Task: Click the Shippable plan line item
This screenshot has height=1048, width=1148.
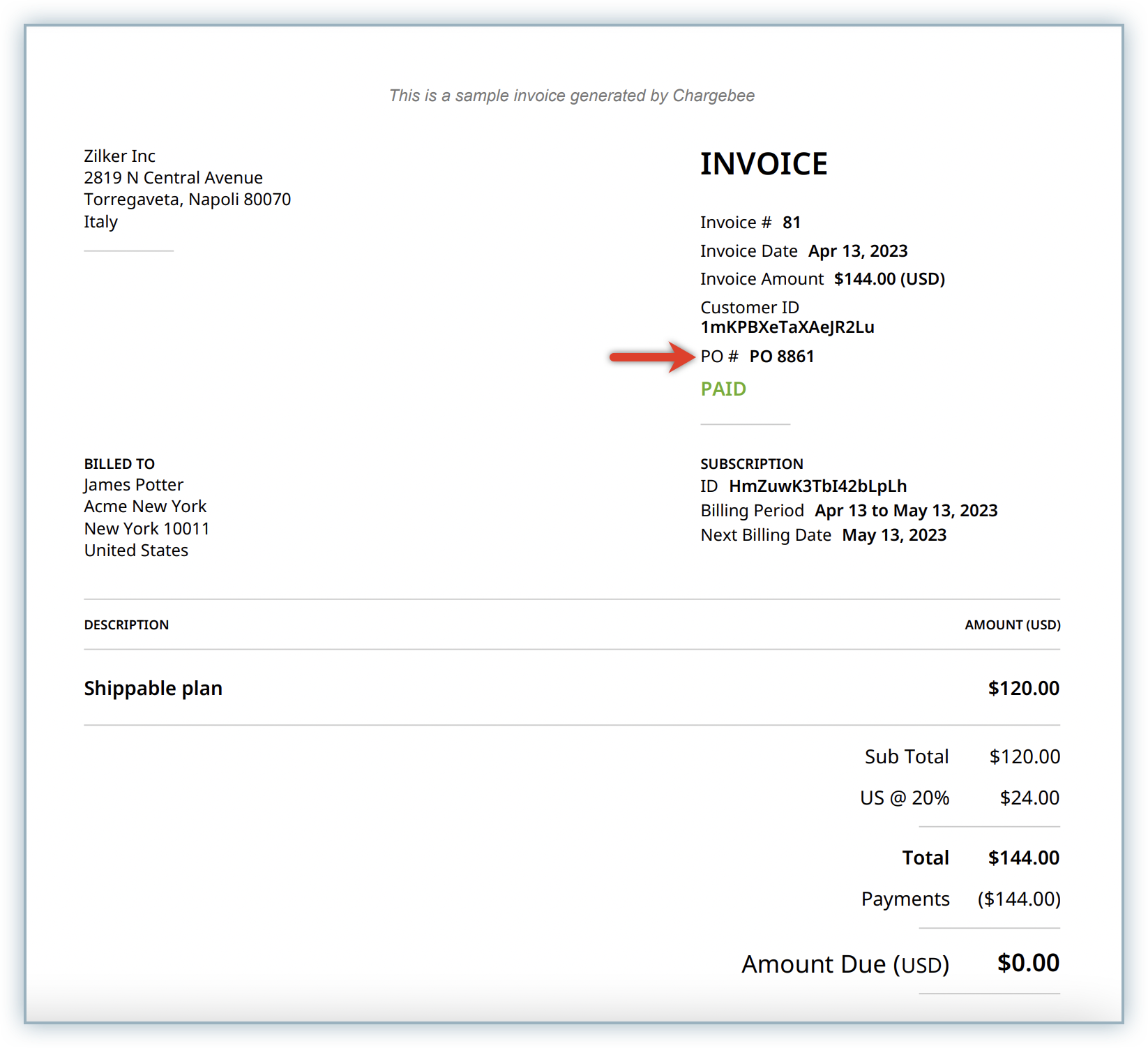Action: coord(153,688)
